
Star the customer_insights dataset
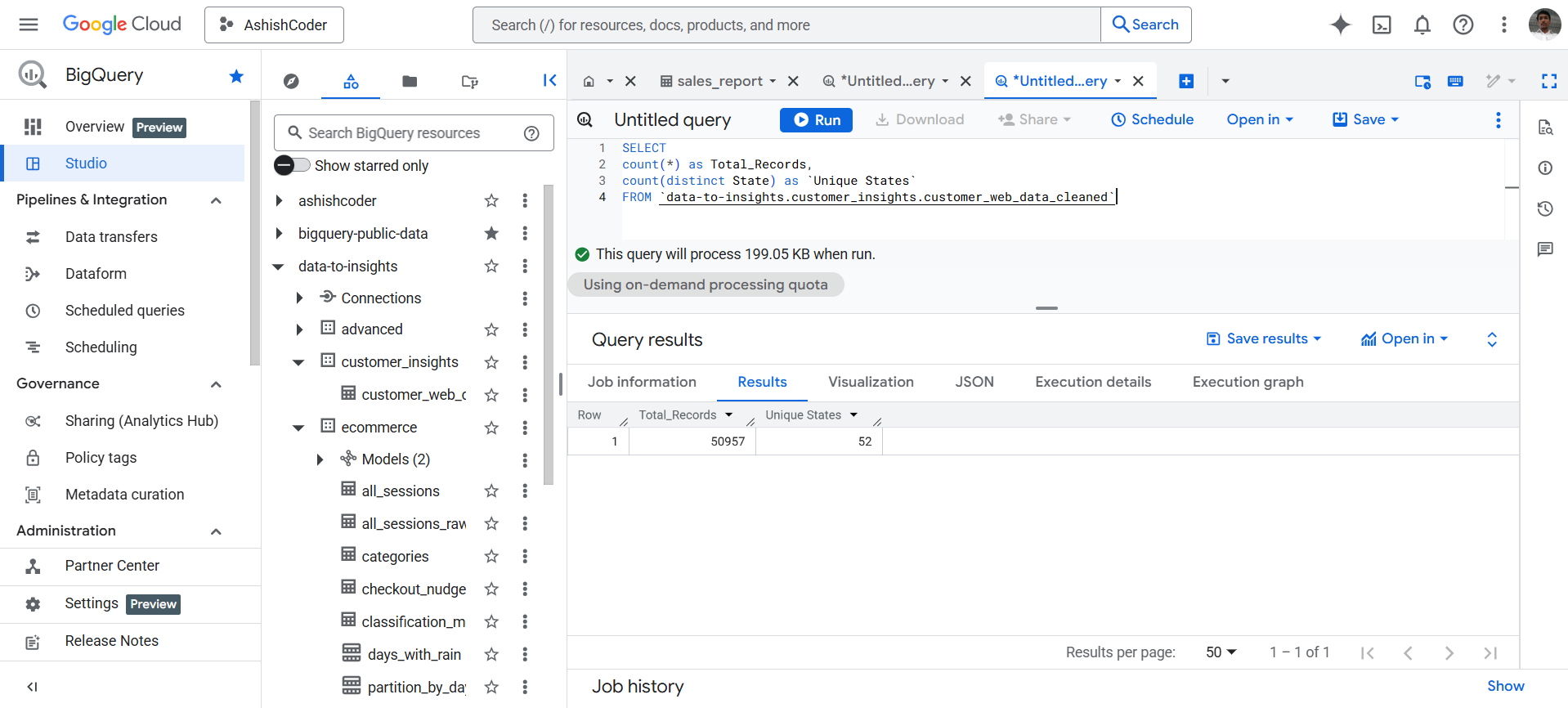pos(491,362)
